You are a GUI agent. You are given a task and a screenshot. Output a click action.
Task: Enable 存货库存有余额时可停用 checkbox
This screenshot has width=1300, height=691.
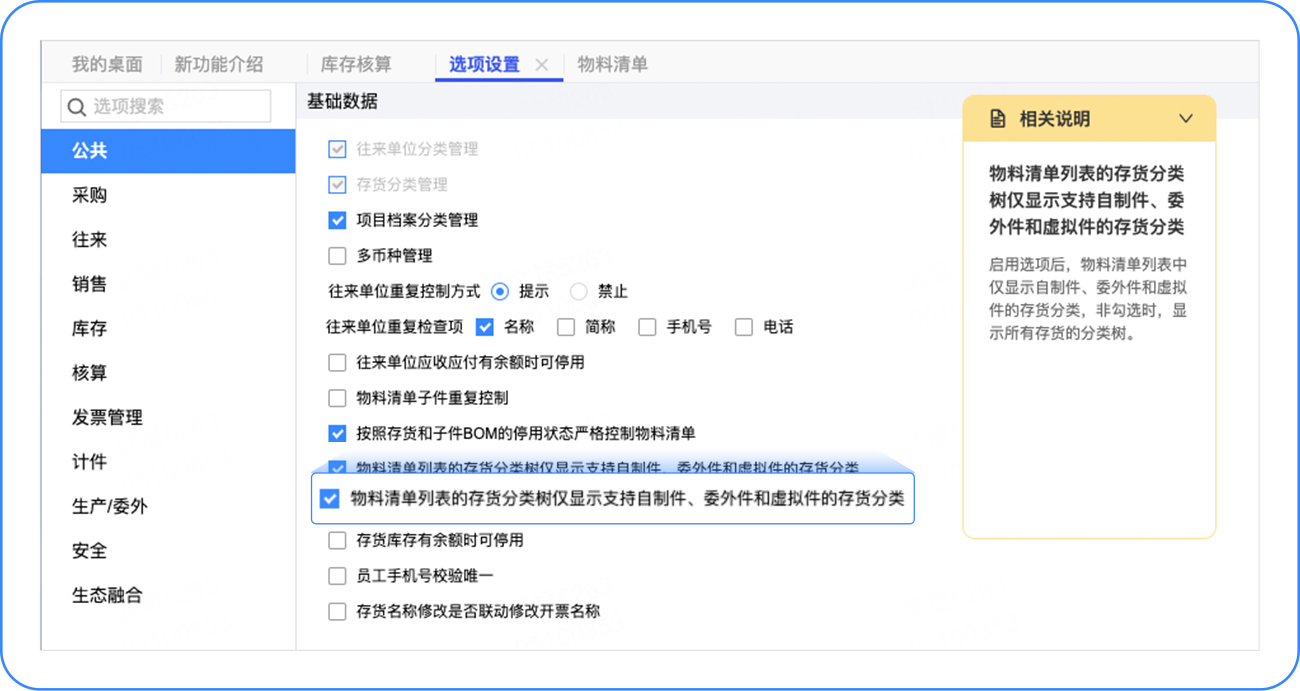(x=337, y=541)
